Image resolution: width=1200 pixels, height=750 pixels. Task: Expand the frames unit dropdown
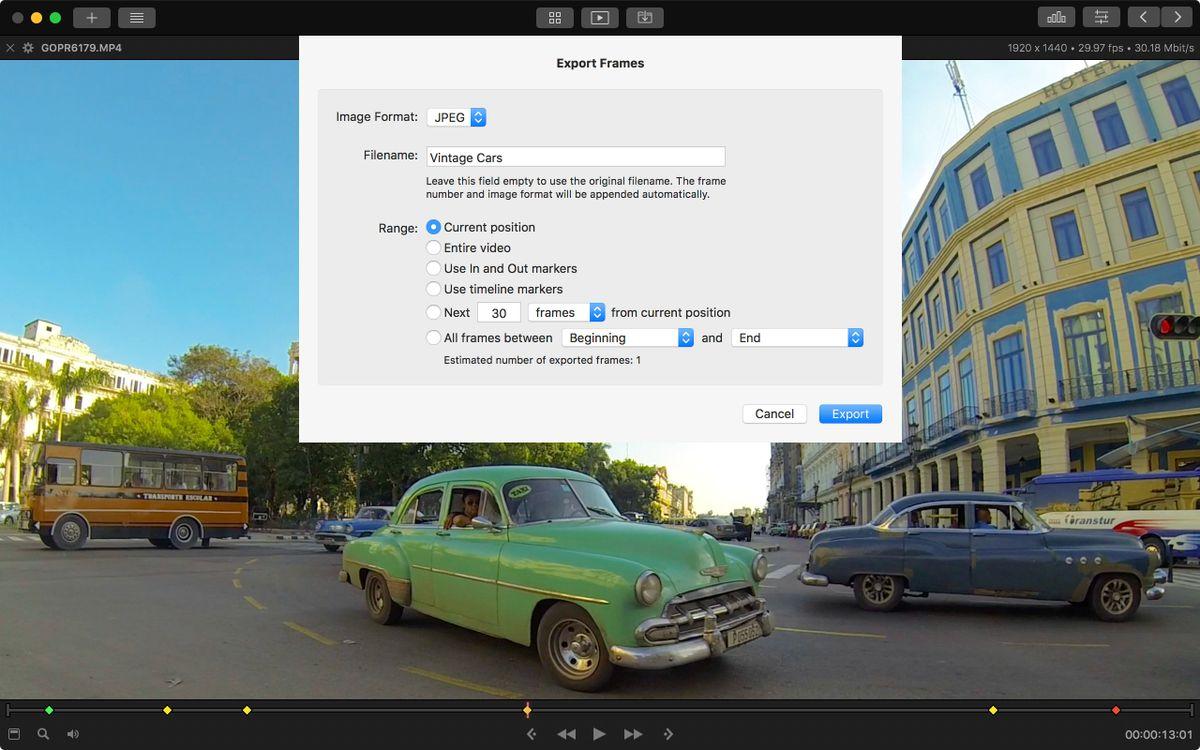[566, 312]
